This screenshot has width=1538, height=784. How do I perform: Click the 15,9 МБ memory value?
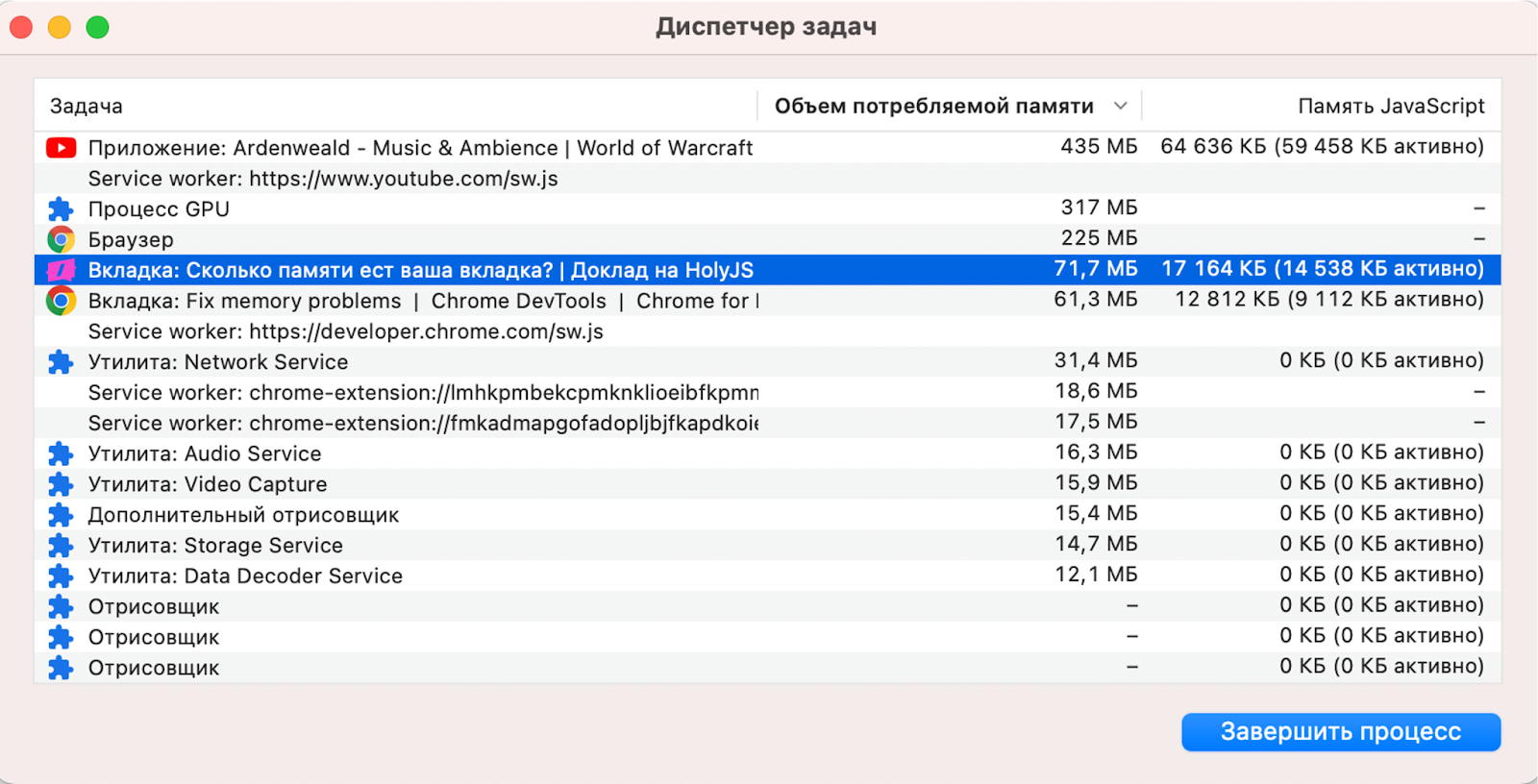click(1096, 483)
